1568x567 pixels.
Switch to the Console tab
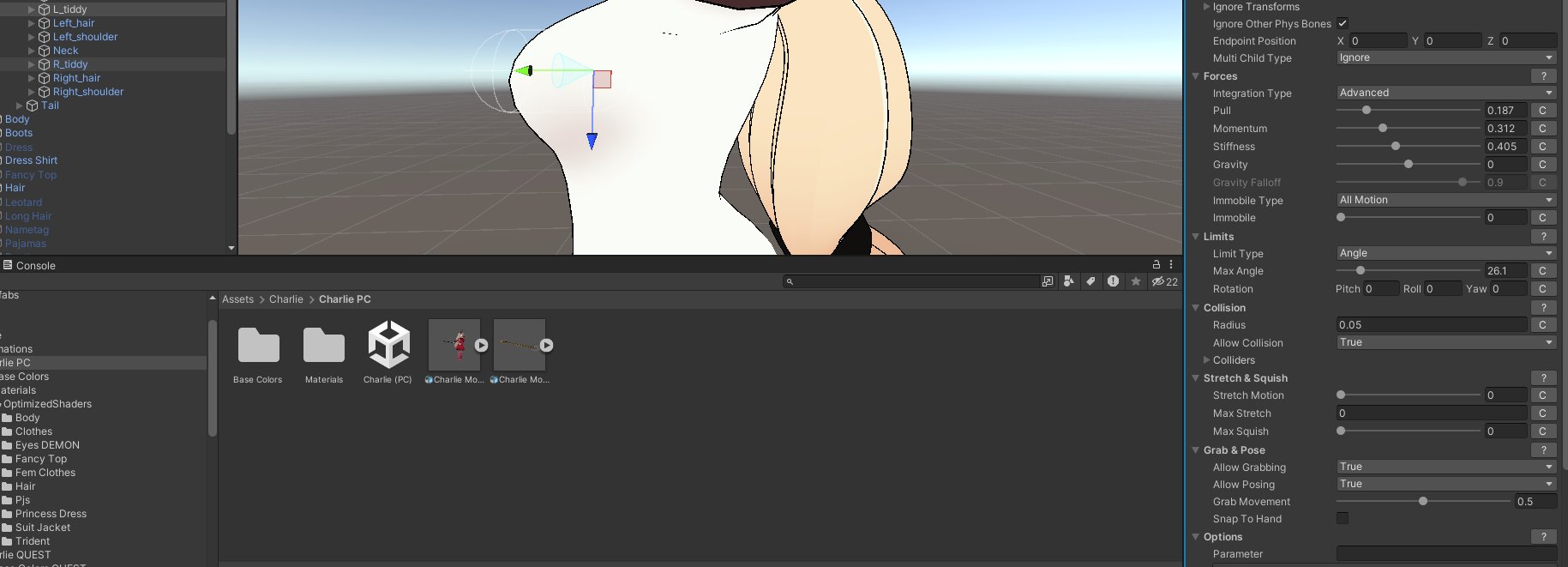pyautogui.click(x=29, y=265)
